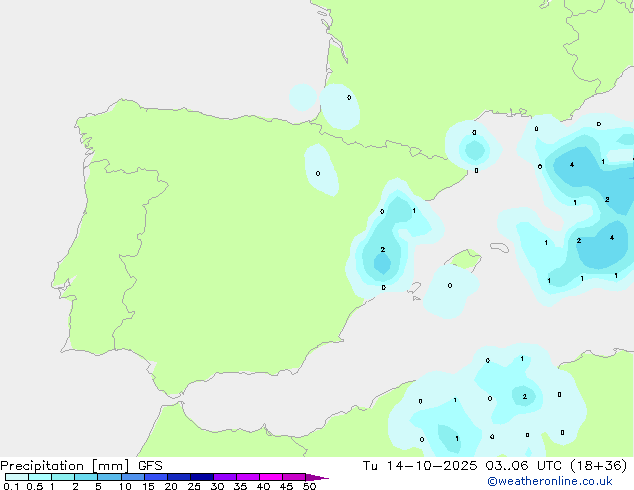
Task: Pick the 10–15 mm legend color swatch
Action: [x=133, y=477]
